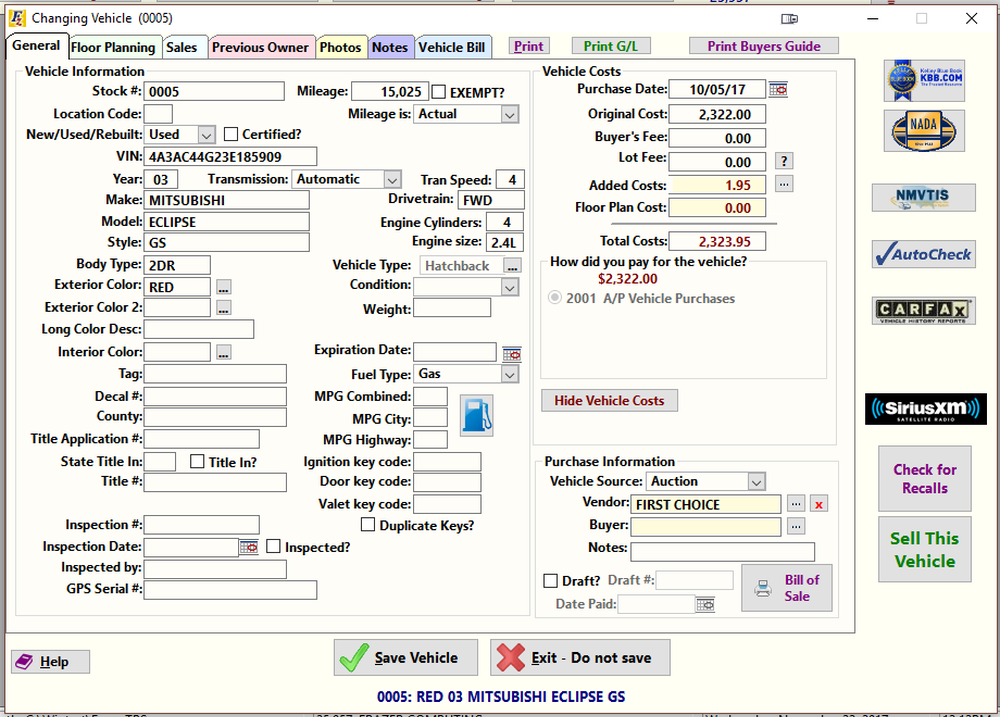Run an AutoCheck vehicle report
Image resolution: width=1000 pixels, height=717 pixels.
click(922, 254)
